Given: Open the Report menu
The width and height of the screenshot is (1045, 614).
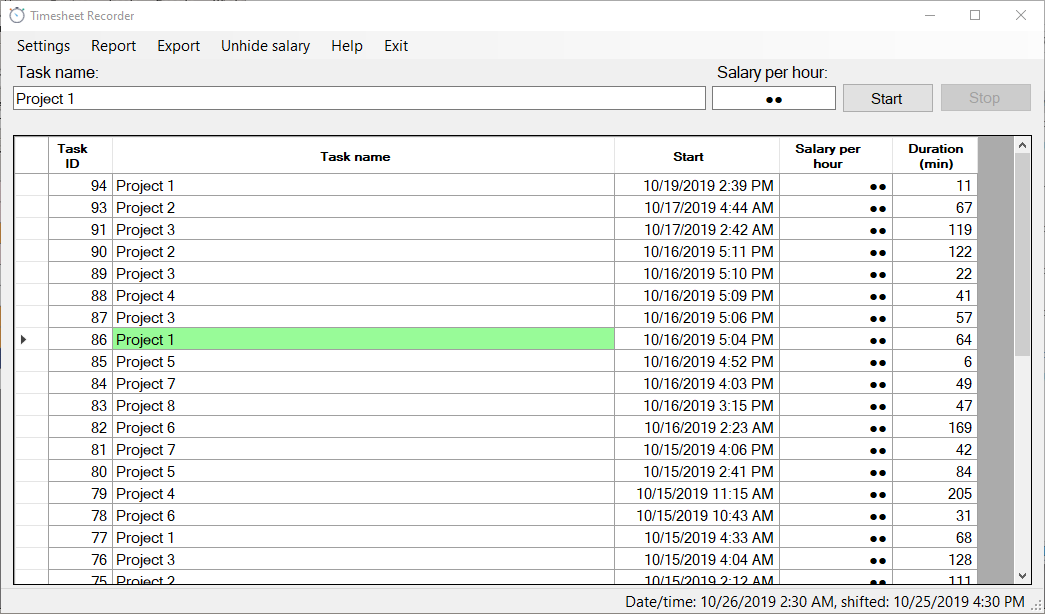Looking at the screenshot, I should pos(113,46).
